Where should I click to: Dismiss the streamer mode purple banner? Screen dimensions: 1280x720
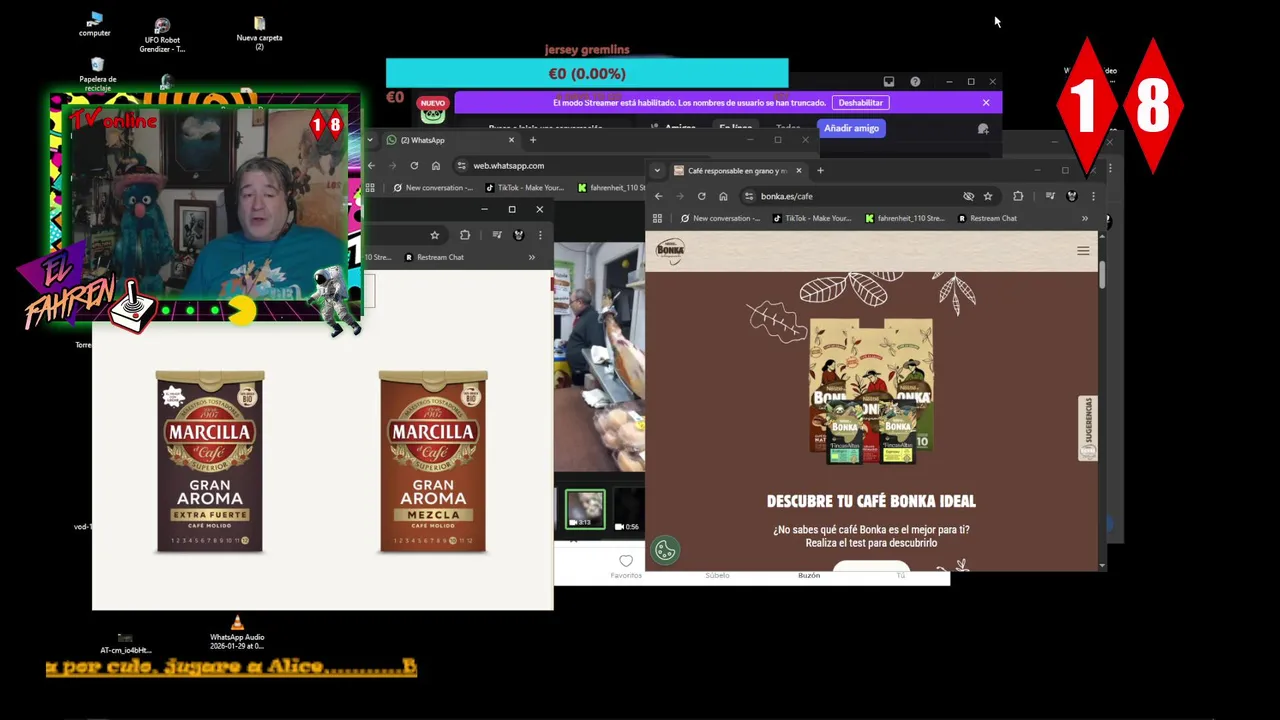tap(986, 102)
